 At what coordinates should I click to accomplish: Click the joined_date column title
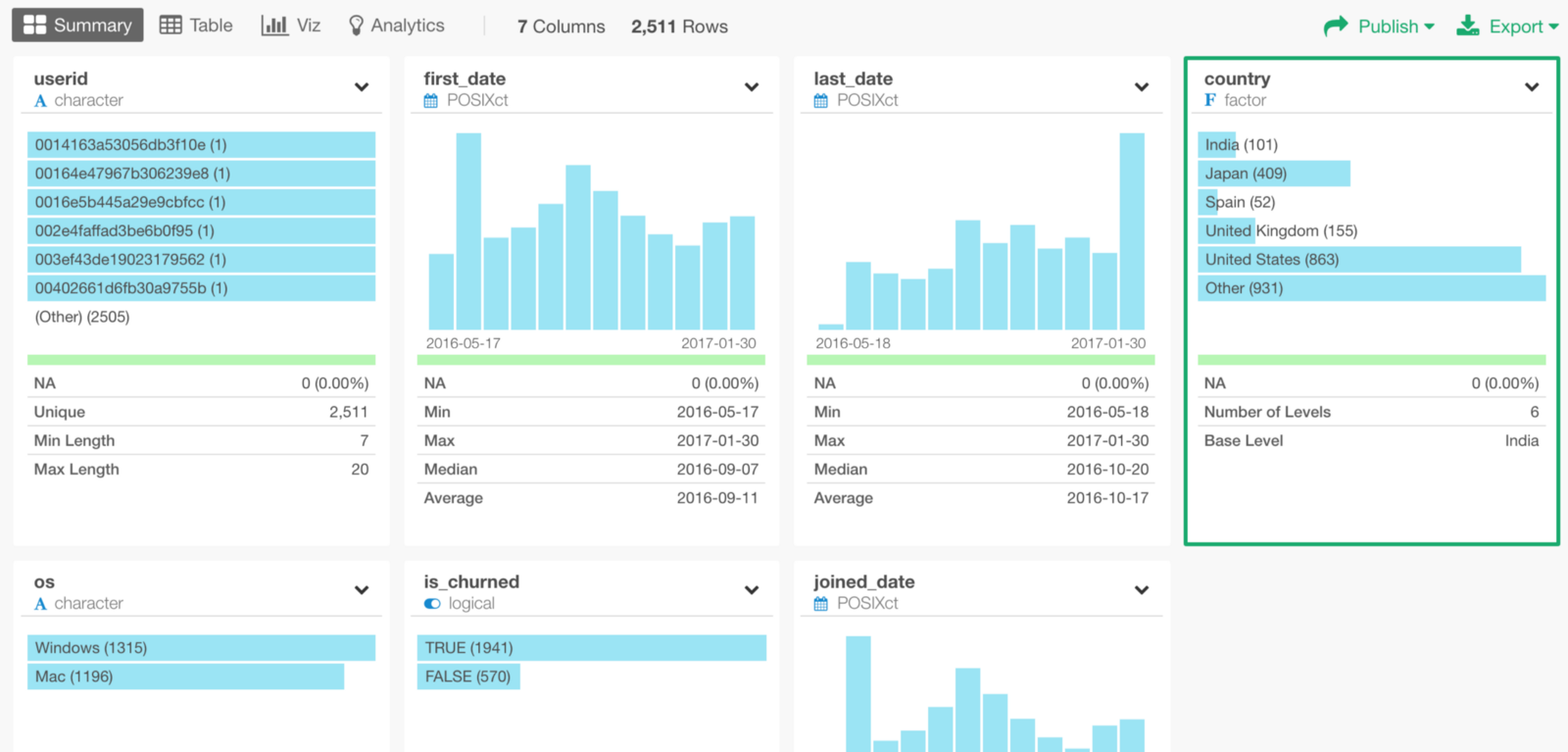tap(863, 581)
